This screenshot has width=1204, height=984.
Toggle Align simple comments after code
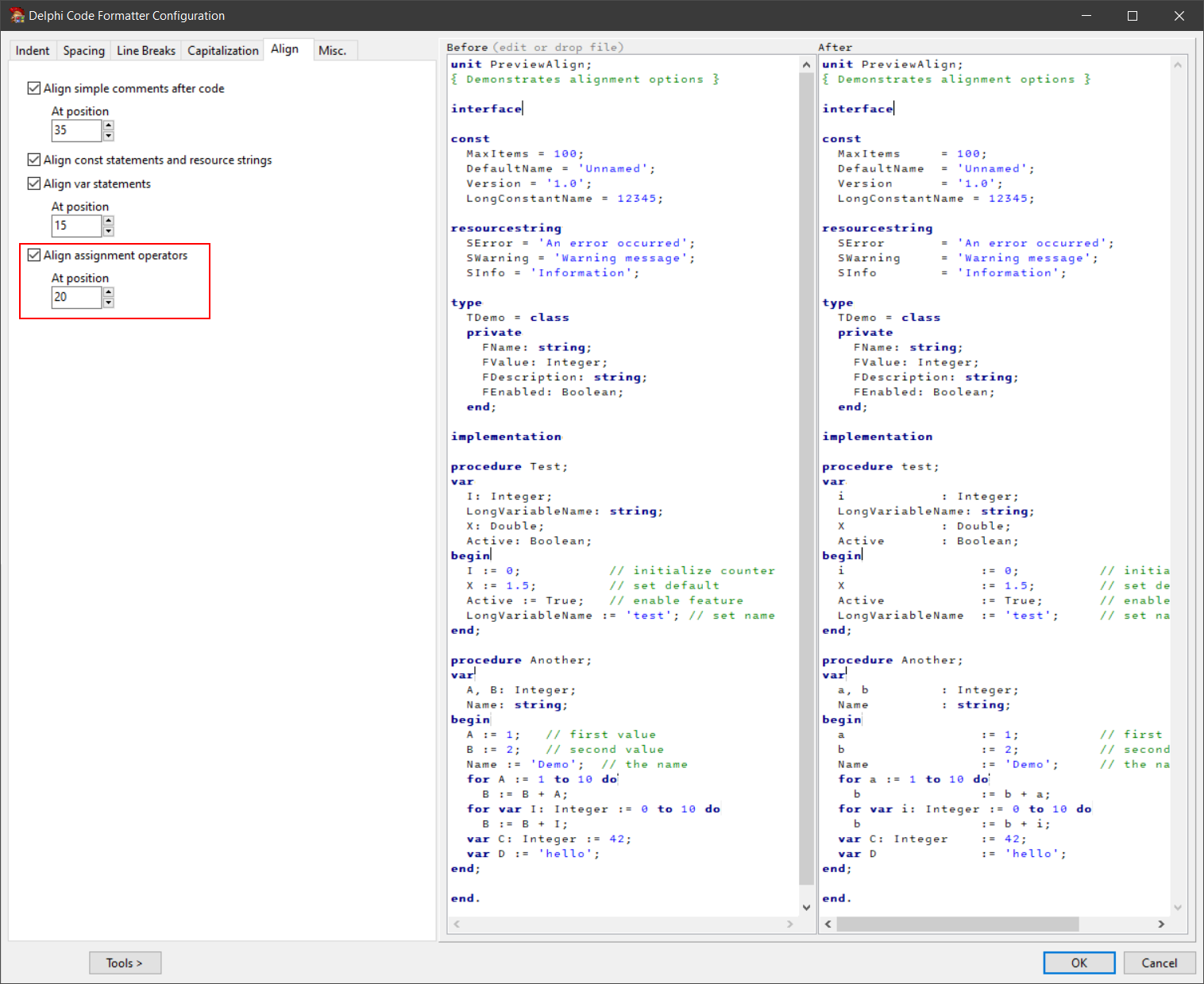pyautogui.click(x=34, y=88)
